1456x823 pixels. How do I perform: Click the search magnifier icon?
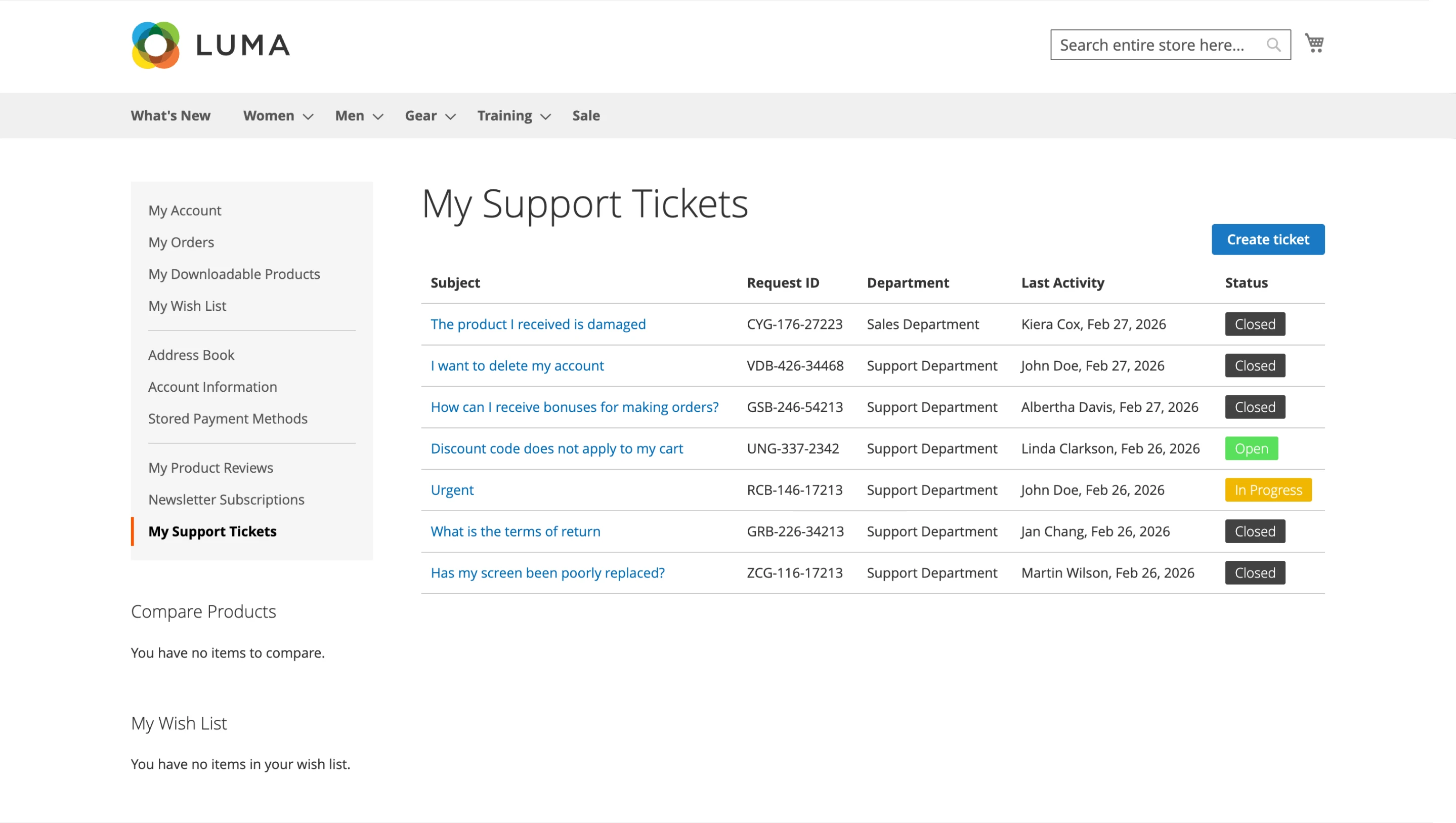(x=1273, y=45)
